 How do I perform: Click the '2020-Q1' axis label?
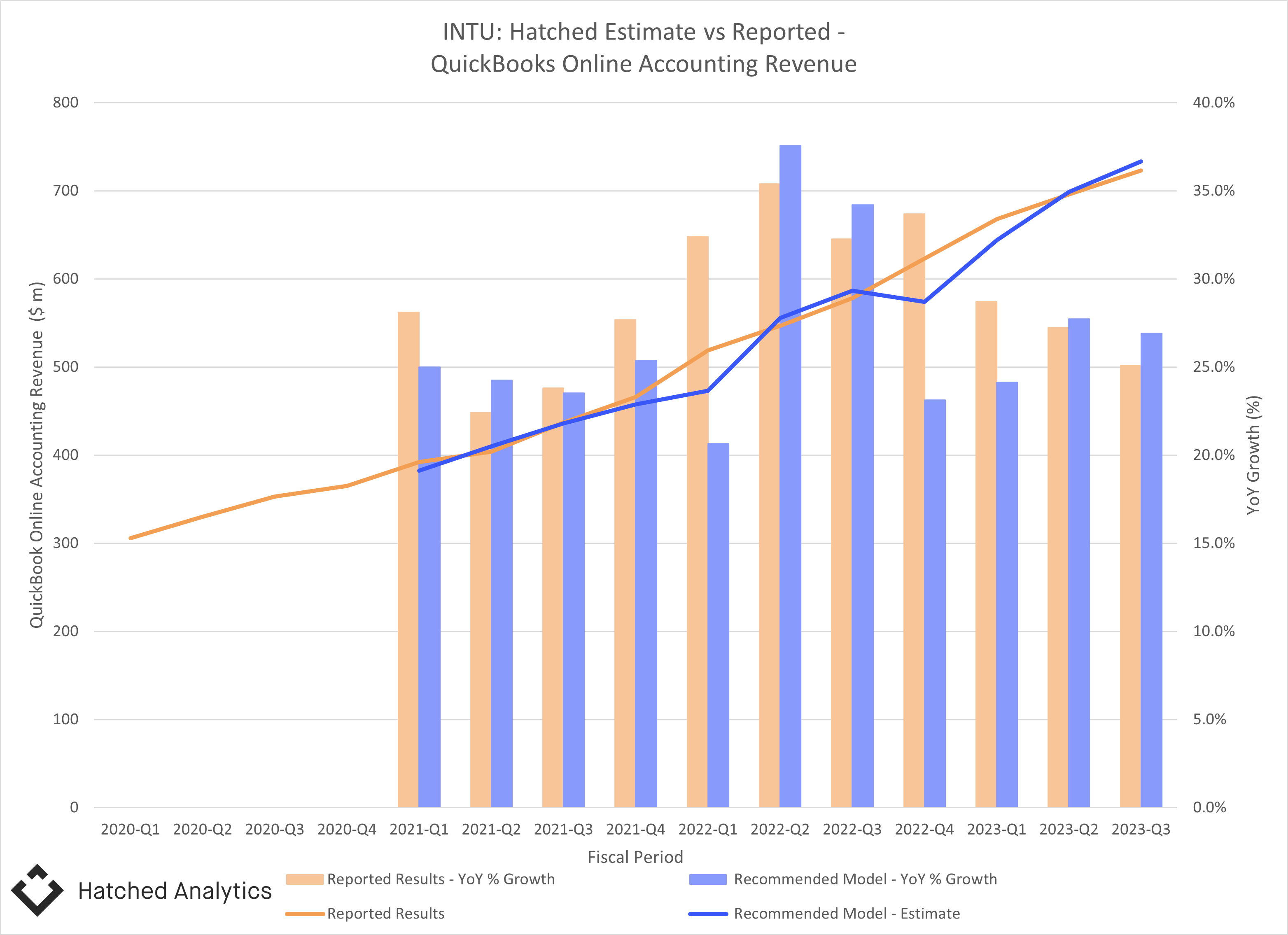point(130,830)
